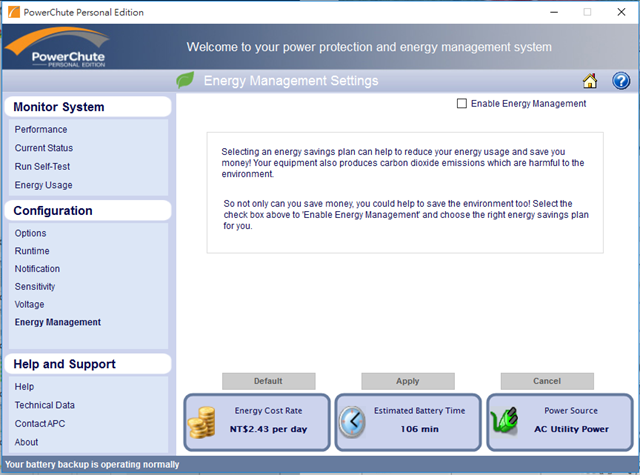Screen dimensions: 640x475
Task: Click the 'AC Utility Power' value
Action: click(571, 429)
